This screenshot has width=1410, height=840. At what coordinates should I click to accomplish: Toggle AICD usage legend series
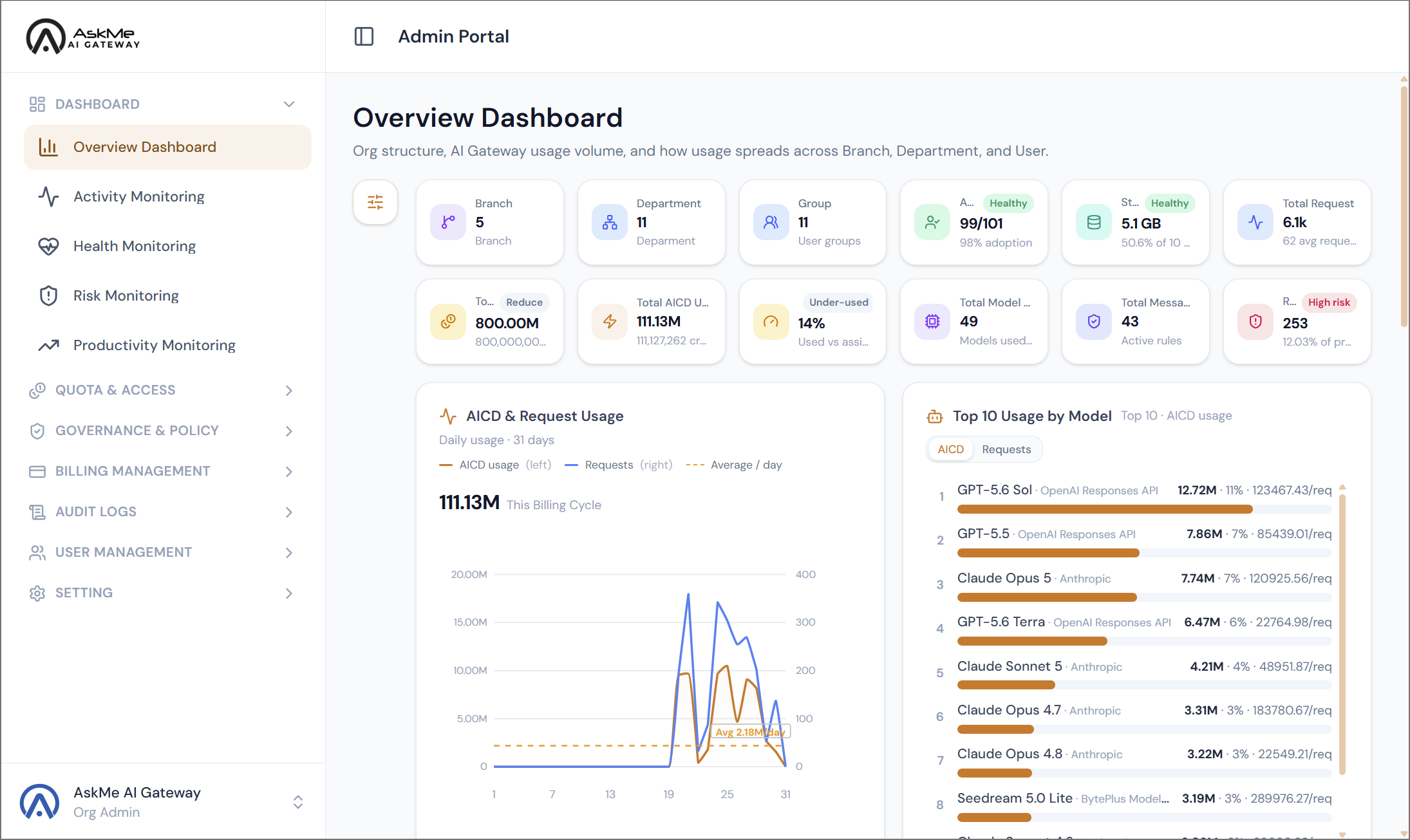point(495,465)
